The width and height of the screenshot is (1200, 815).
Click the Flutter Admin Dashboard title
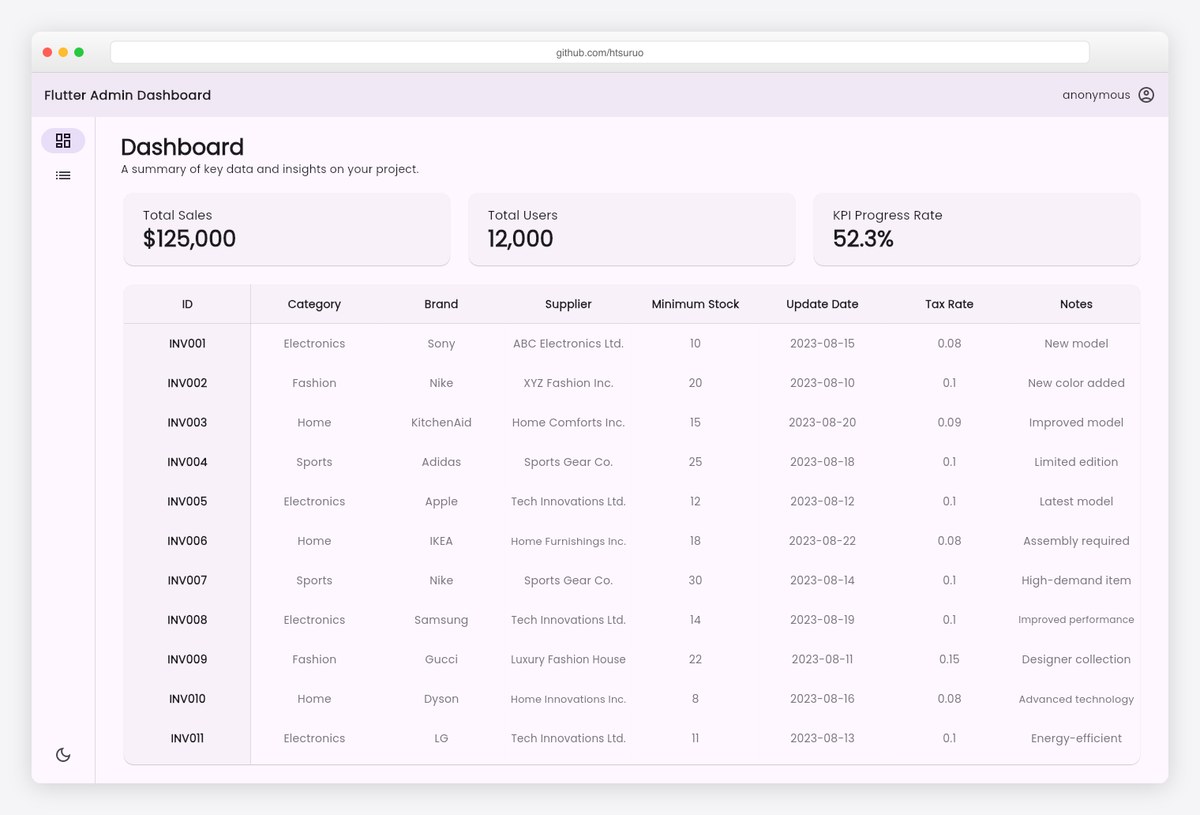click(128, 95)
